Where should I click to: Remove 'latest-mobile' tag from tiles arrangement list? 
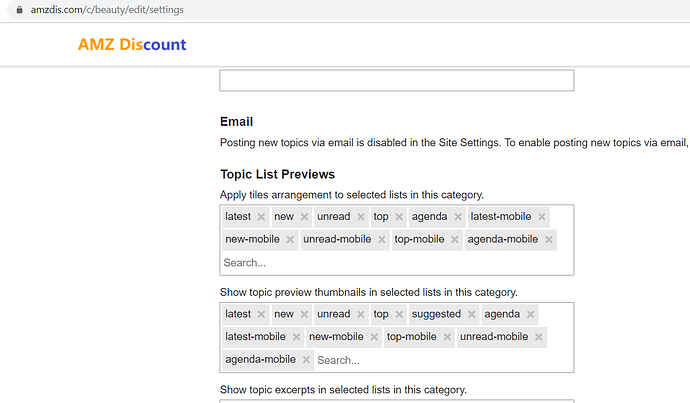pyautogui.click(x=542, y=217)
